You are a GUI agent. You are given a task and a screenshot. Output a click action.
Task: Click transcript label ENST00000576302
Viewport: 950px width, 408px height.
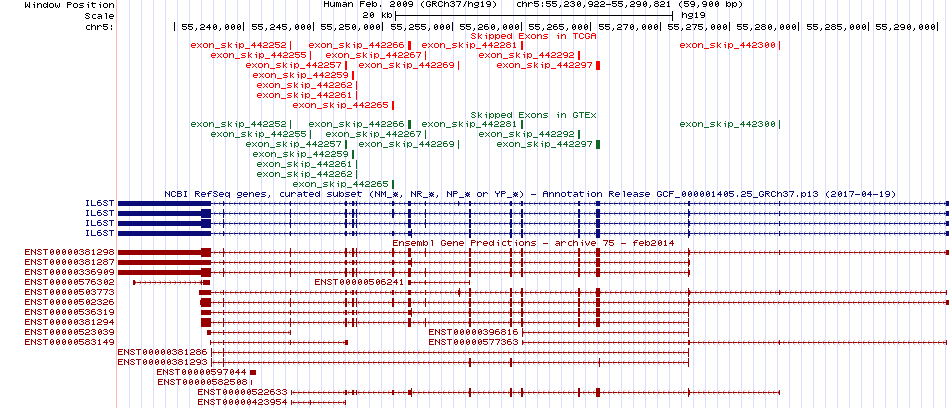pos(70,283)
